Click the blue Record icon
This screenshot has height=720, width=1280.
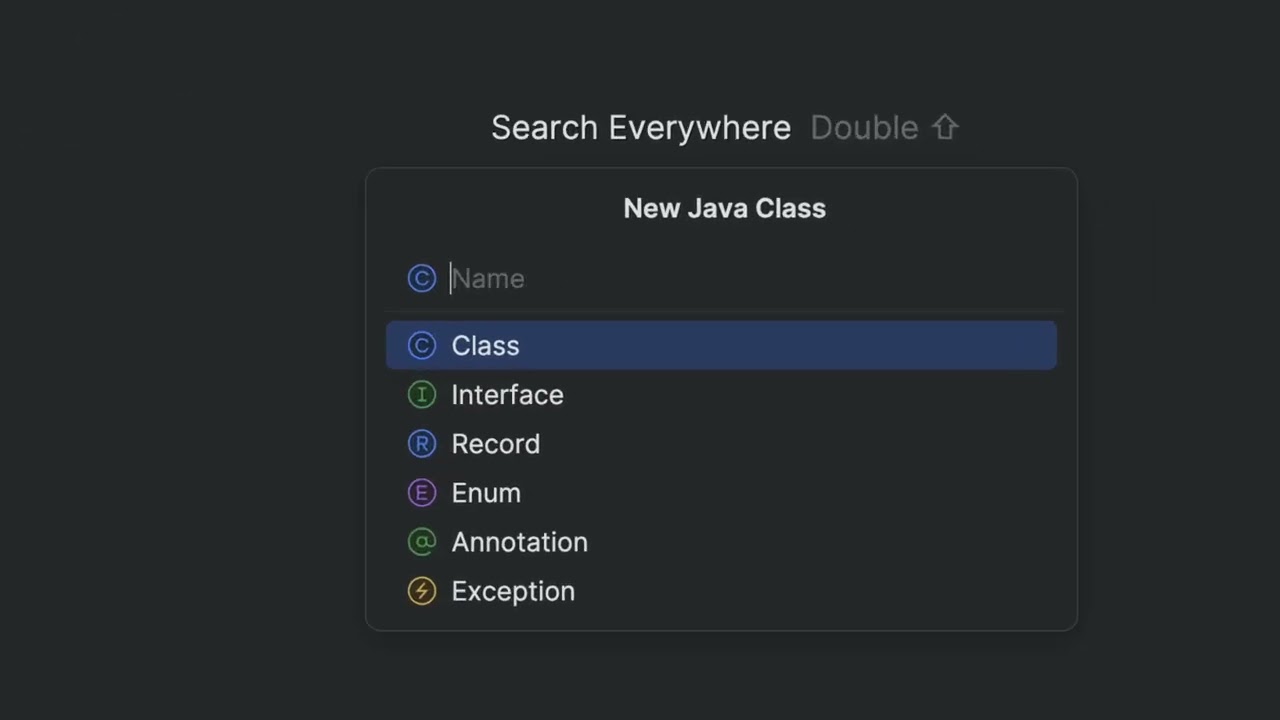pos(422,444)
